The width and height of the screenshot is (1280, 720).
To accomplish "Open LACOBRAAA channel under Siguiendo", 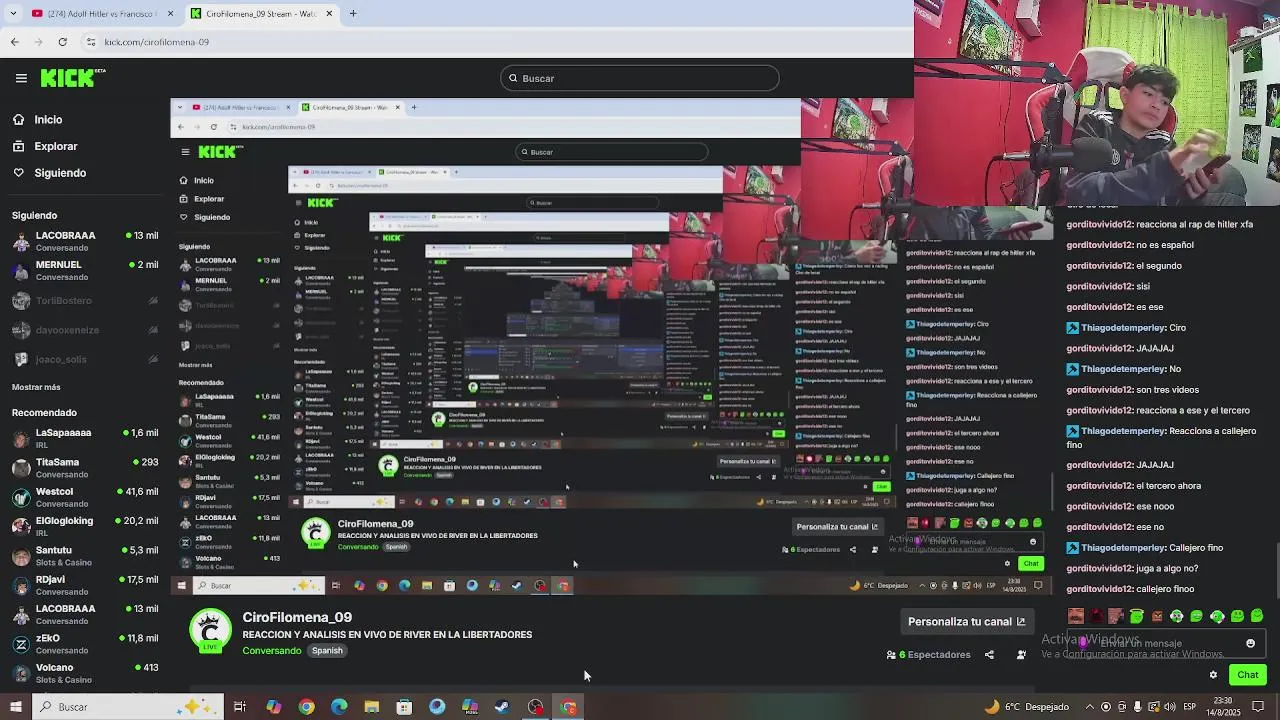I will pyautogui.click(x=85, y=241).
